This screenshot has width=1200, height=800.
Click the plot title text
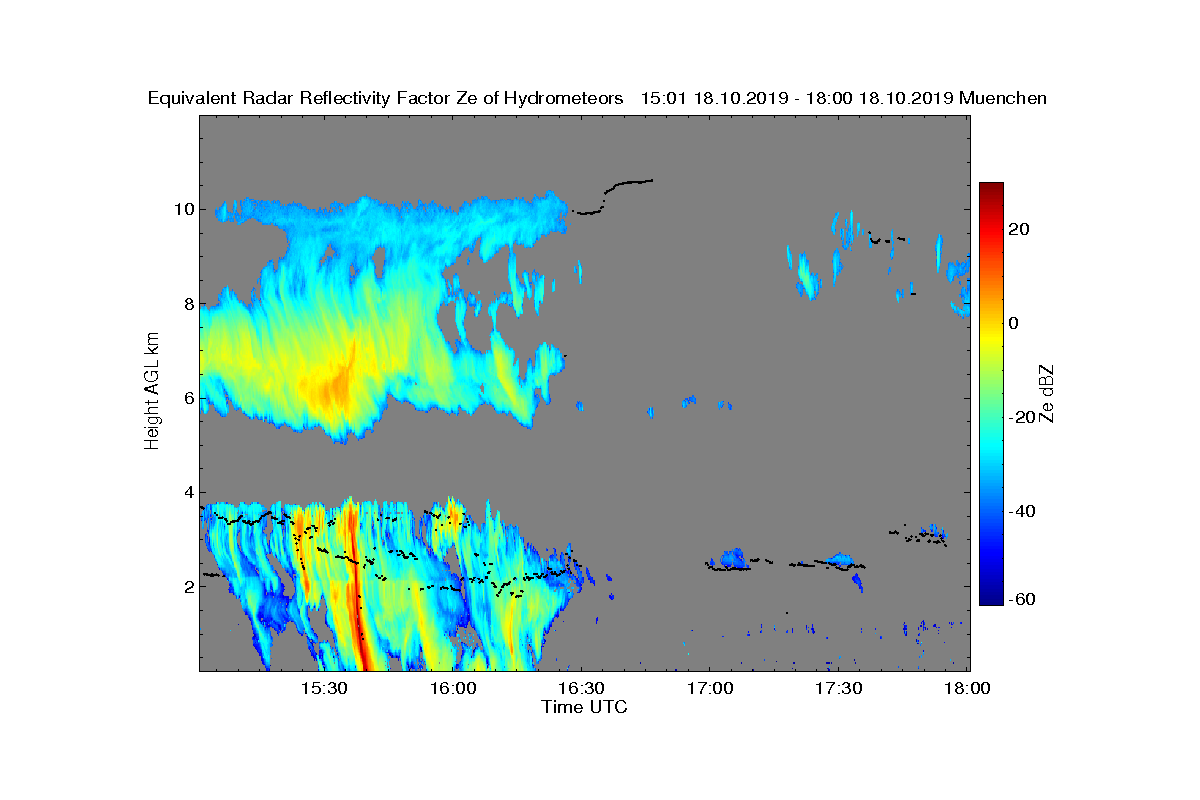click(x=597, y=98)
